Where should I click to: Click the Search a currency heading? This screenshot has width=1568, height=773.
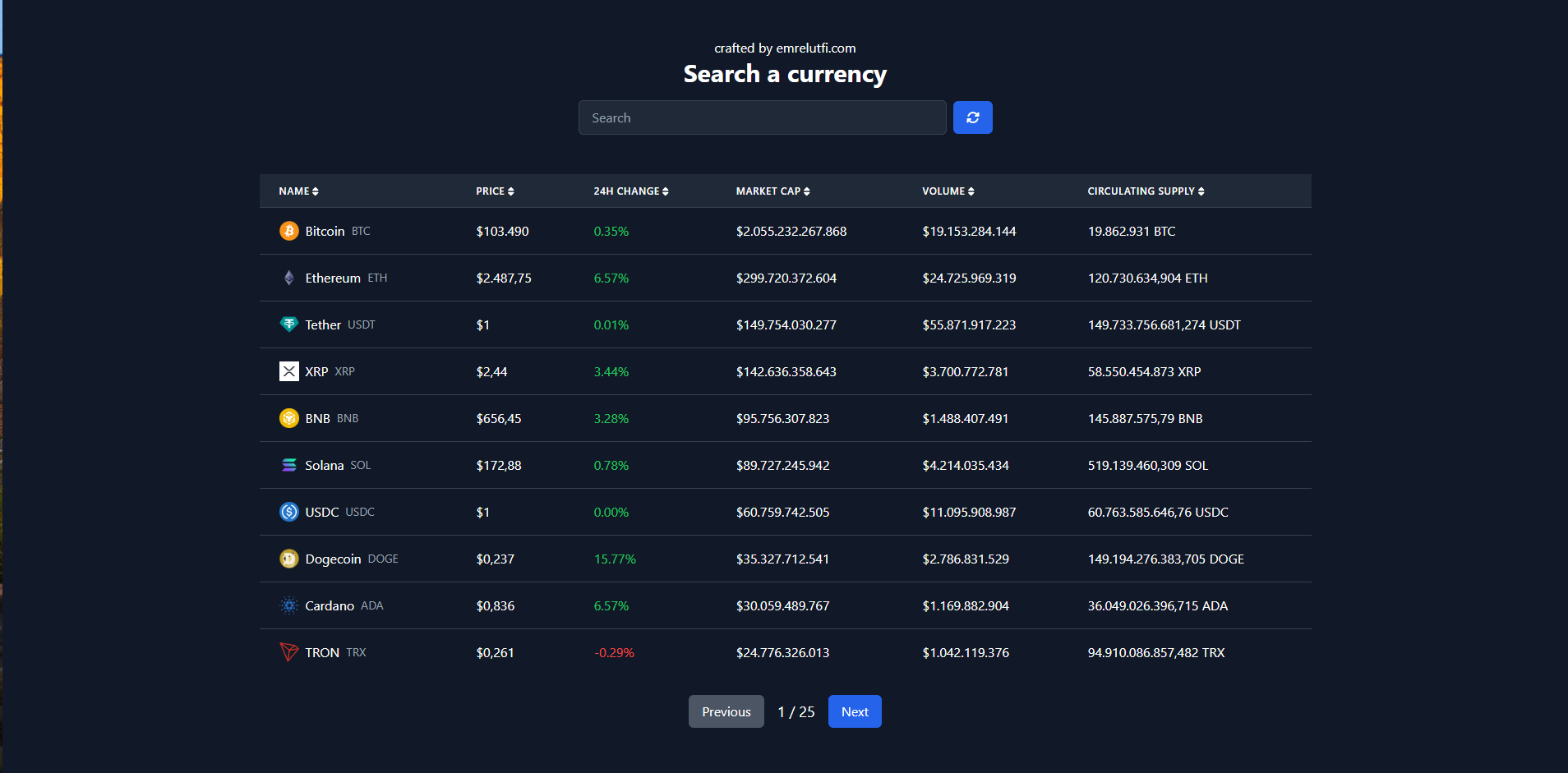pyautogui.click(x=785, y=74)
